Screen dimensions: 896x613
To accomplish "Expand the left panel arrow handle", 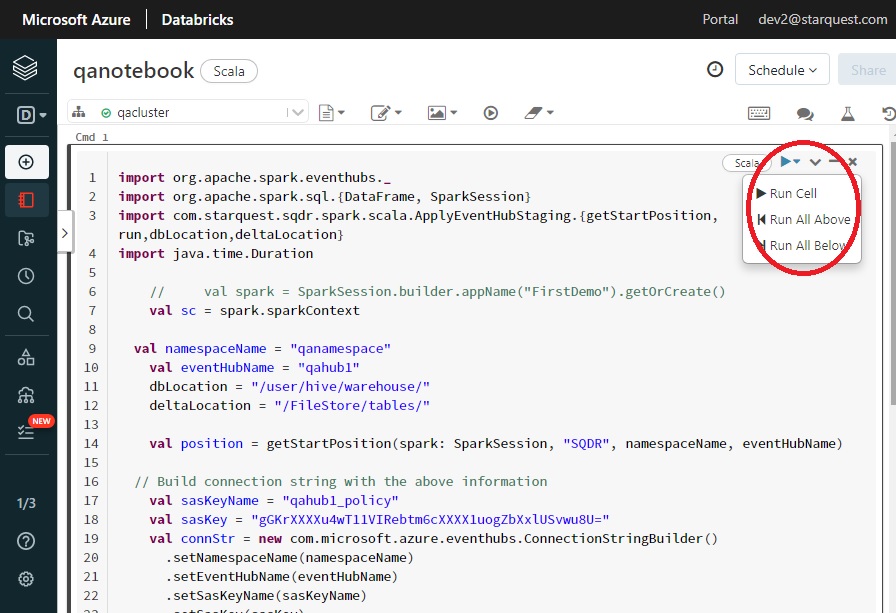I will 65,233.
